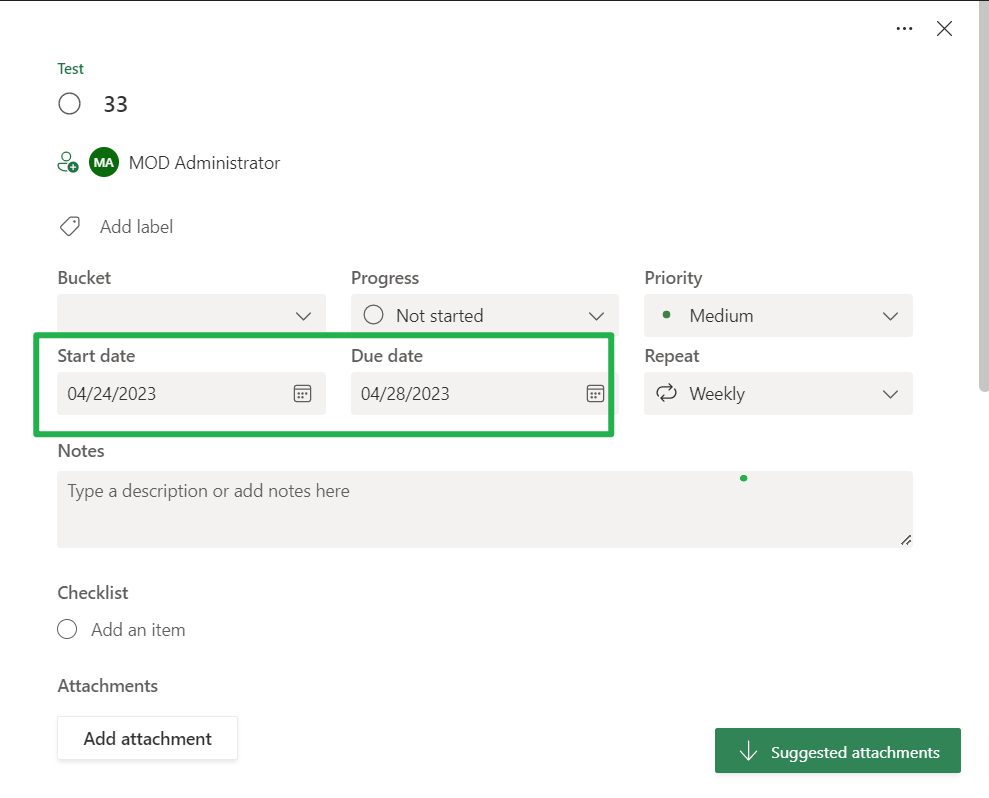This screenshot has height=798, width=989.
Task: Click the Medium priority dot icon
Action: [666, 315]
